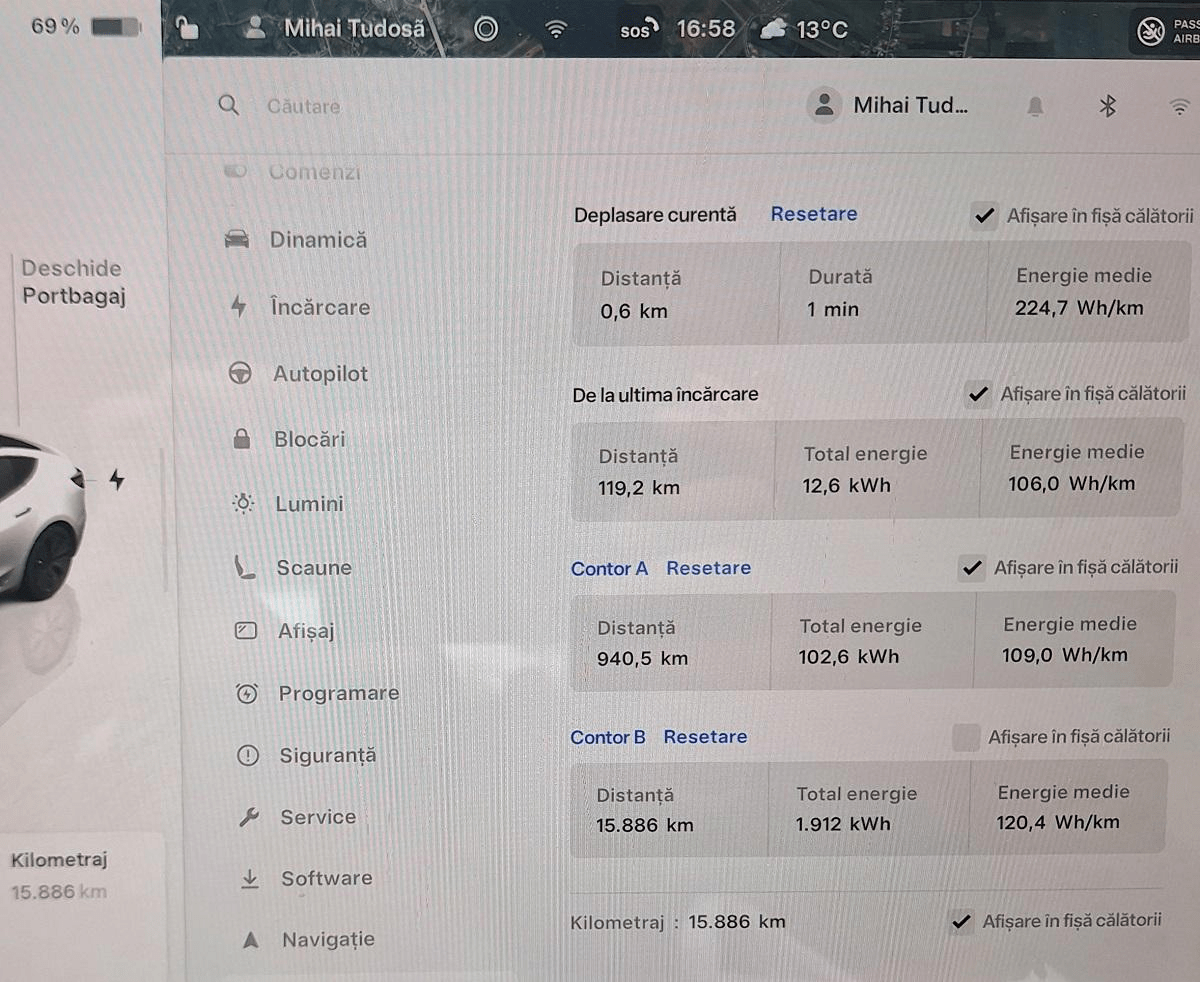Tap the search magnifier icon

229,106
